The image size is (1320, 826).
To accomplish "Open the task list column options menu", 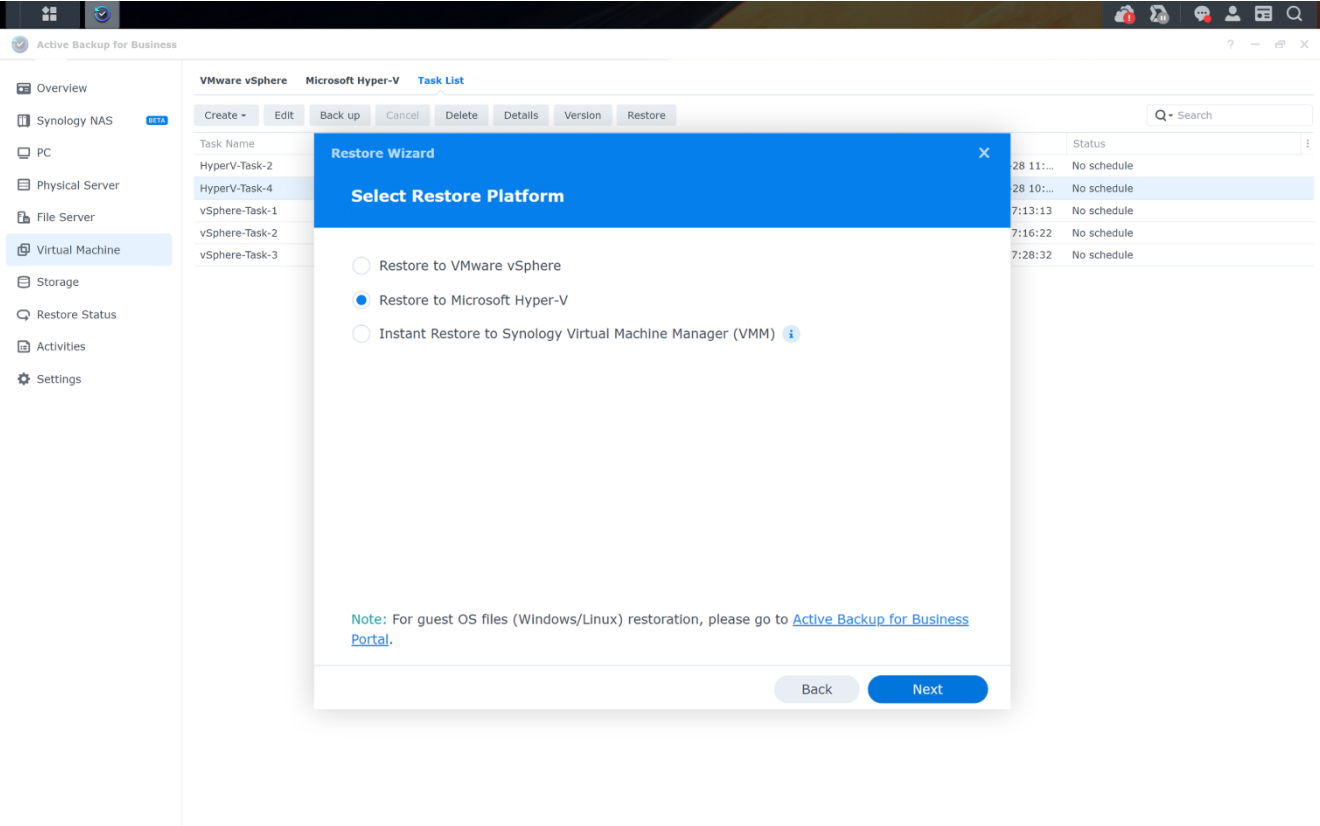I will pyautogui.click(x=1307, y=143).
